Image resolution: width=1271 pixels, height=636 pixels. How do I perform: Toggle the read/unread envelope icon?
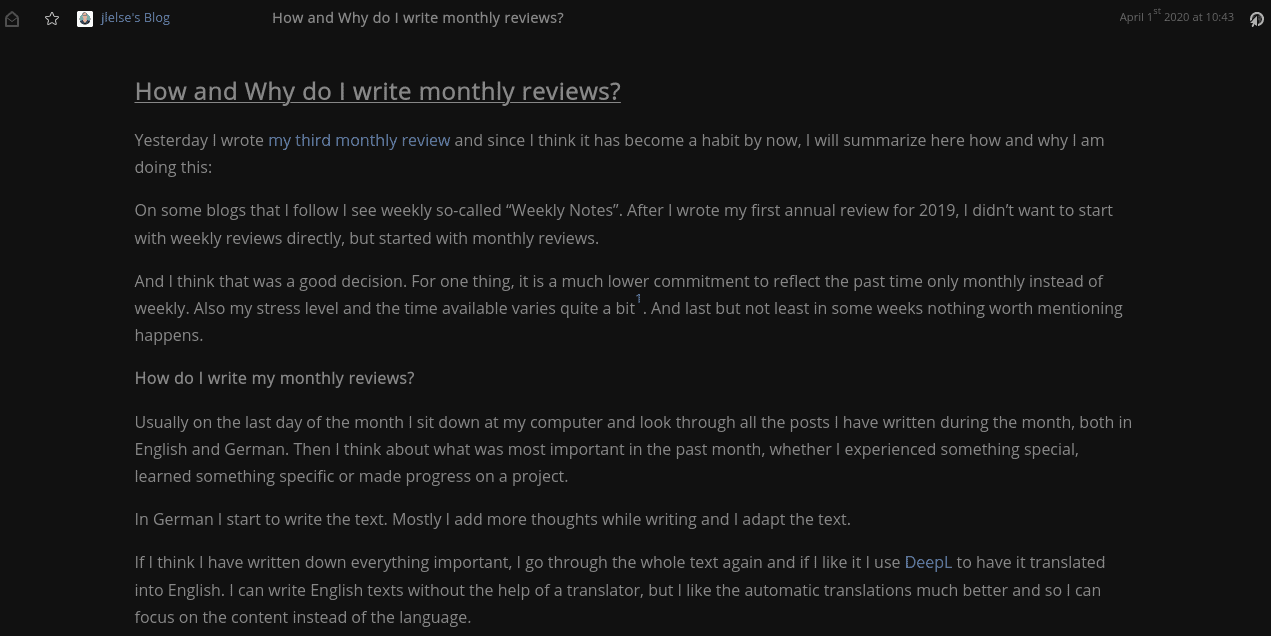click(x=12, y=18)
